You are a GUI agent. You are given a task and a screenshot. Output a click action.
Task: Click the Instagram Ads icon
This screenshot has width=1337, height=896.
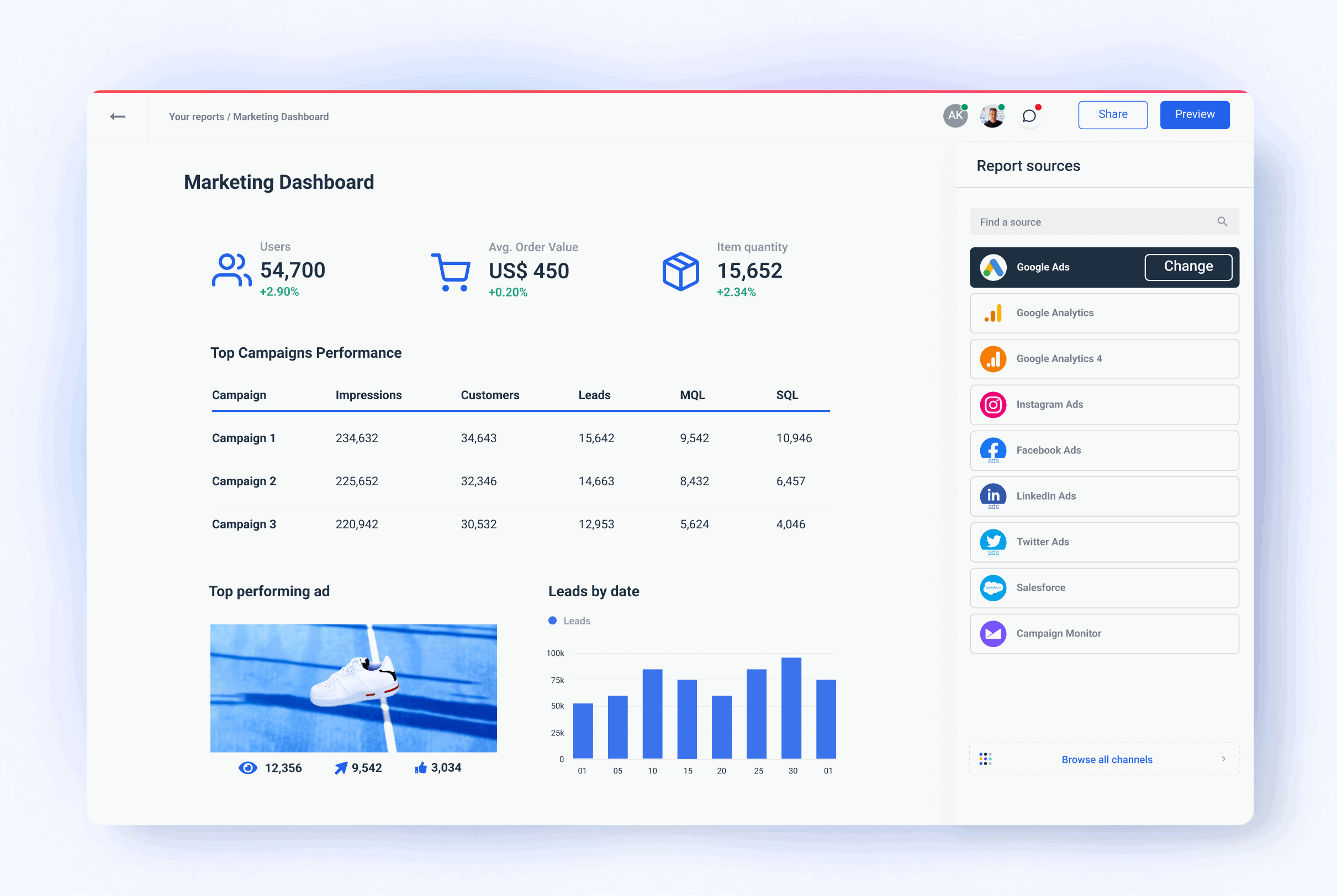point(993,405)
